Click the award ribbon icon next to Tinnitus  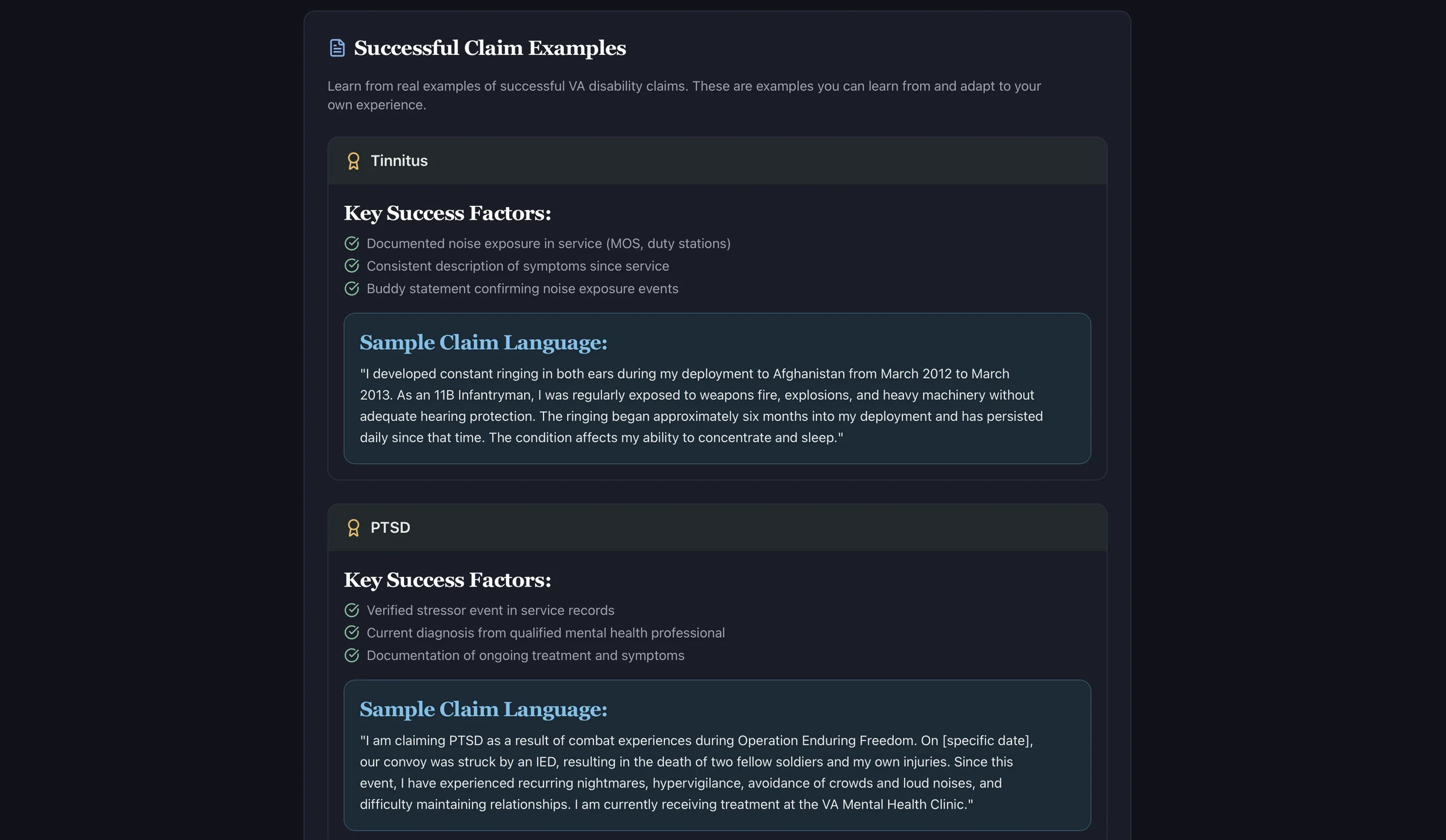[x=354, y=161]
